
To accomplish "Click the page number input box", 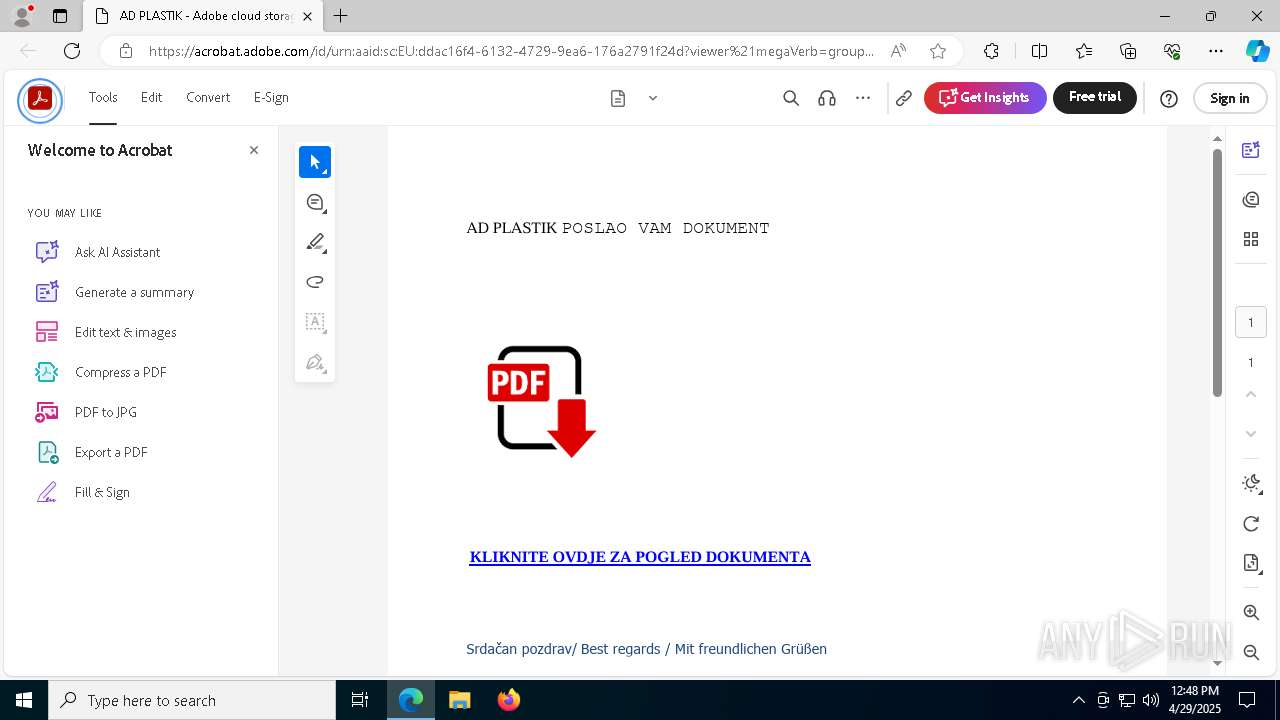I will 1251,323.
